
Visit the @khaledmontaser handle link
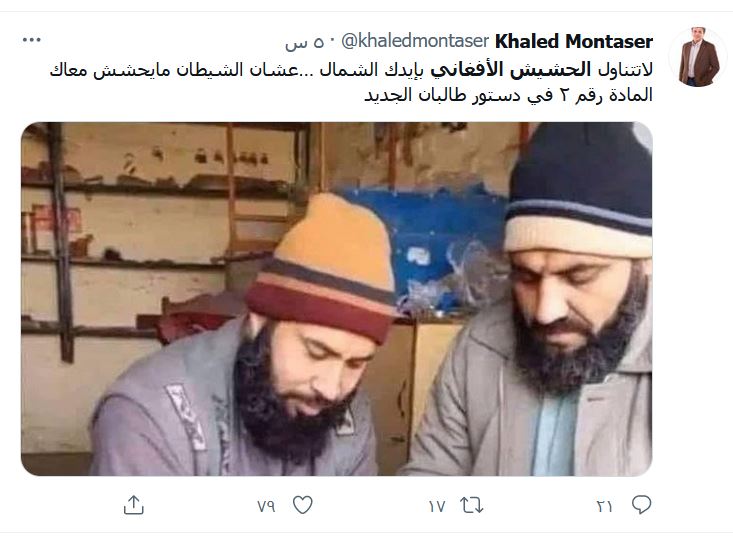415,41
